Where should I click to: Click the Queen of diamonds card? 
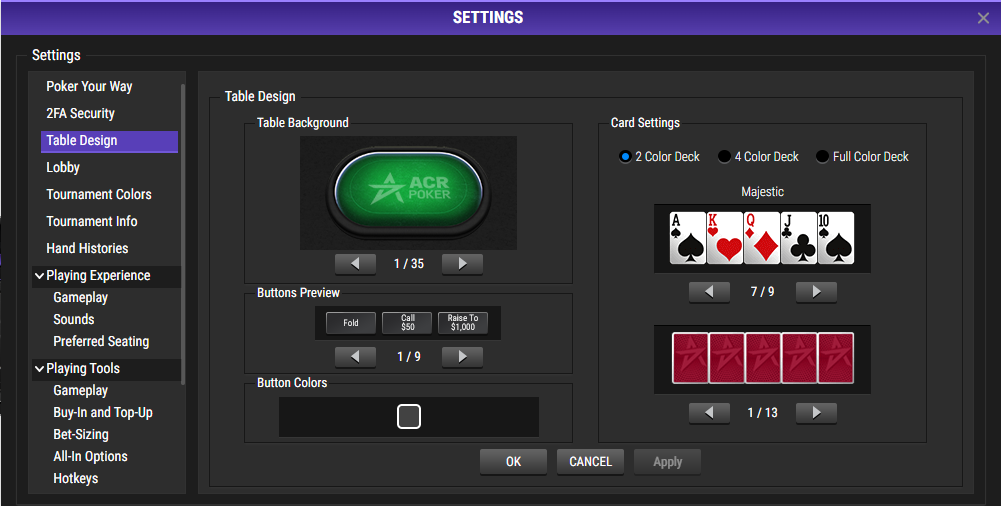(x=762, y=238)
